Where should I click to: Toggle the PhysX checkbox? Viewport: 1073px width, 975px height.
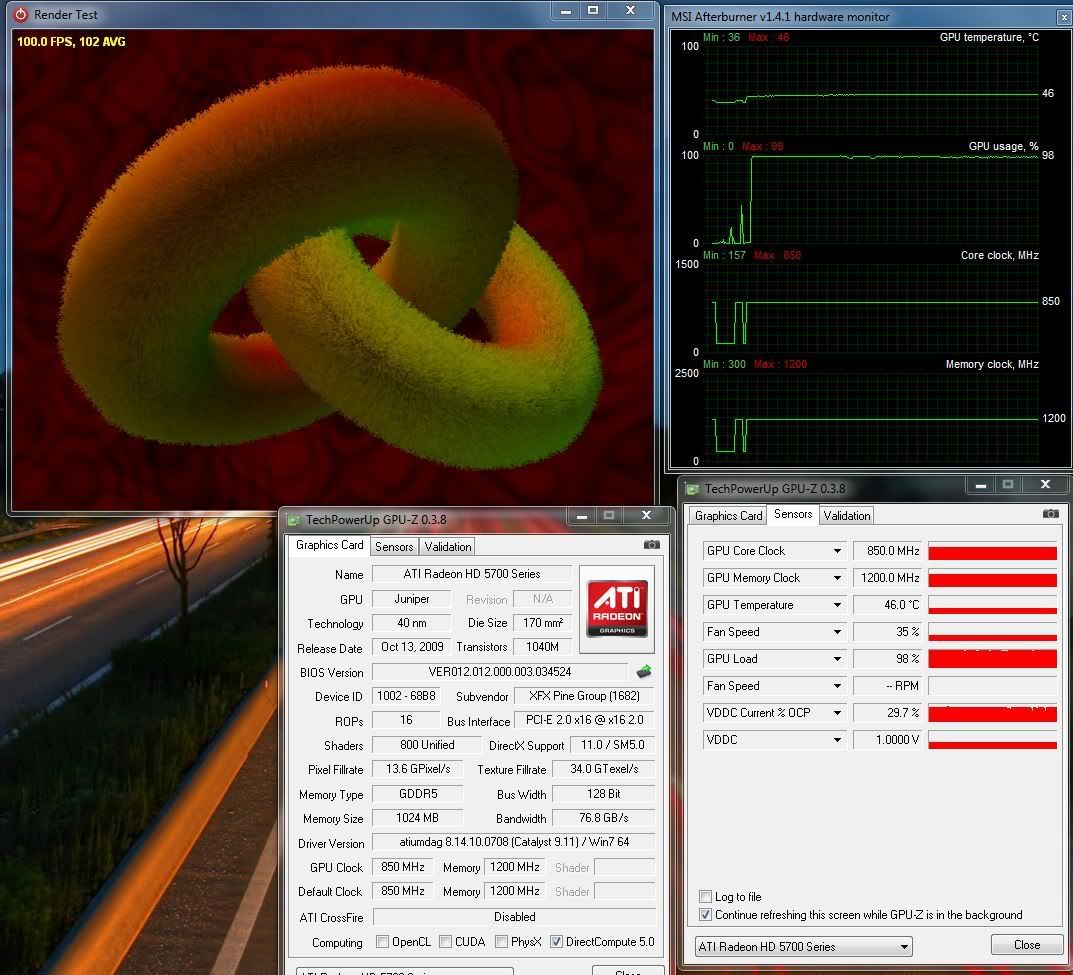click(x=502, y=942)
